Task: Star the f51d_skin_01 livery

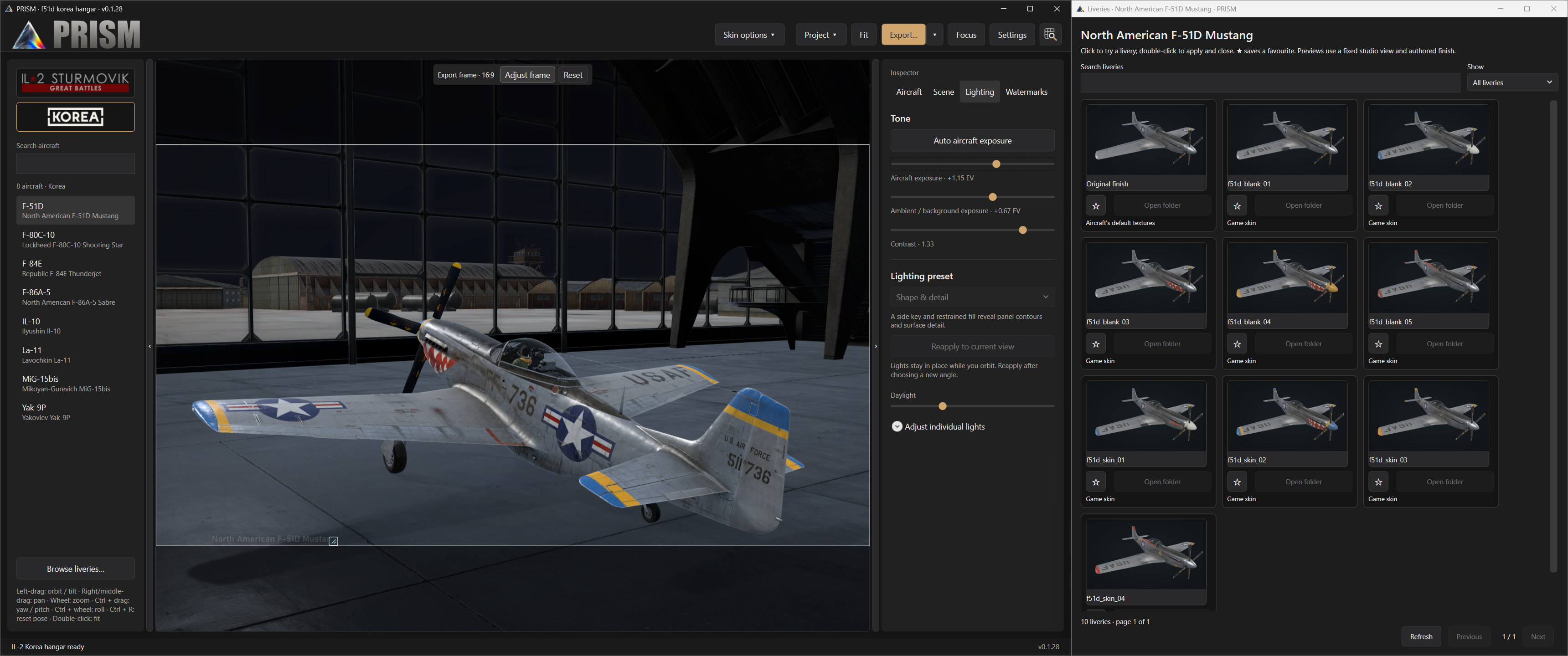Action: point(1096,482)
